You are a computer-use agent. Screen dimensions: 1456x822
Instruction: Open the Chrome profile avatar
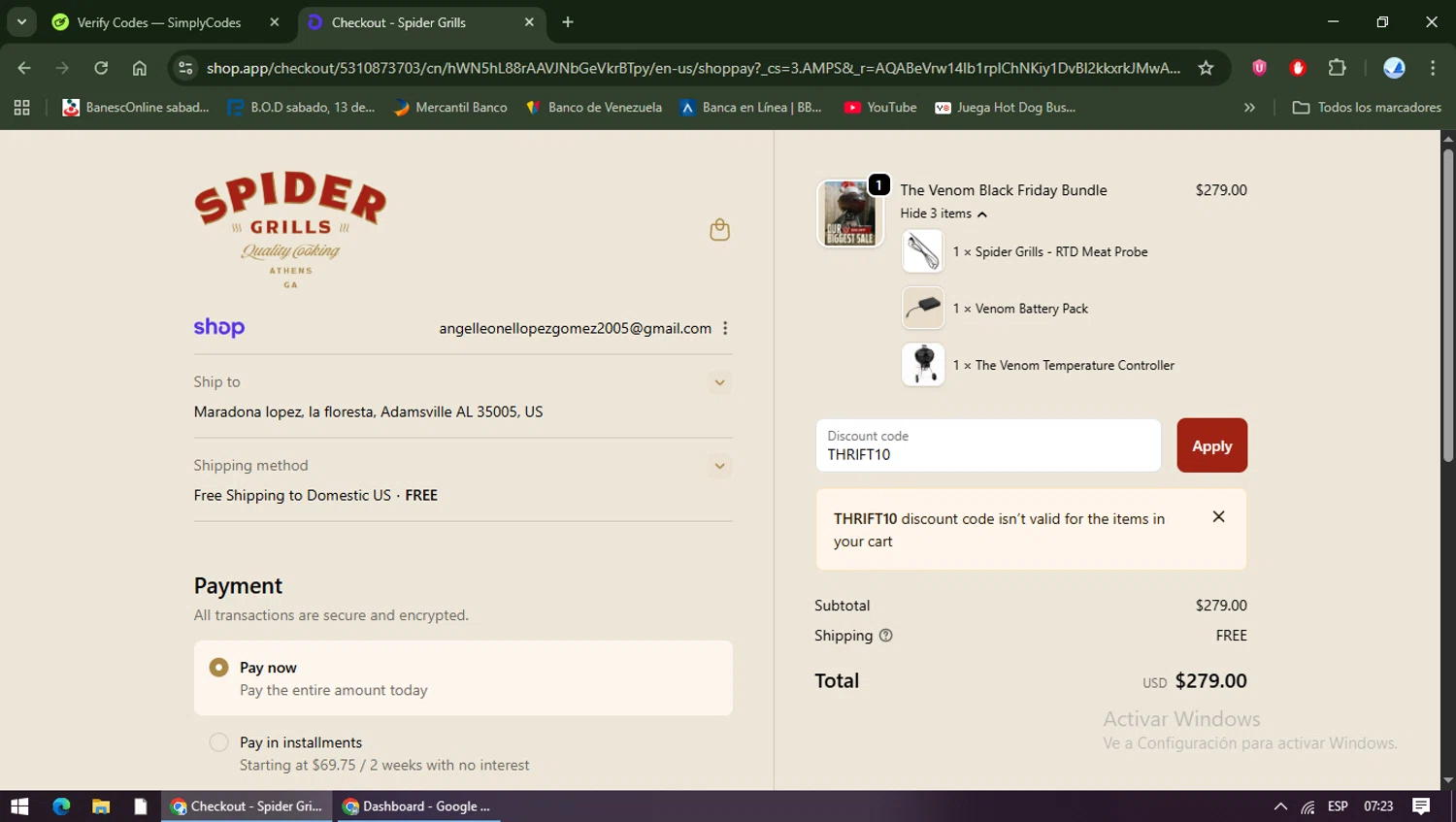click(1394, 68)
